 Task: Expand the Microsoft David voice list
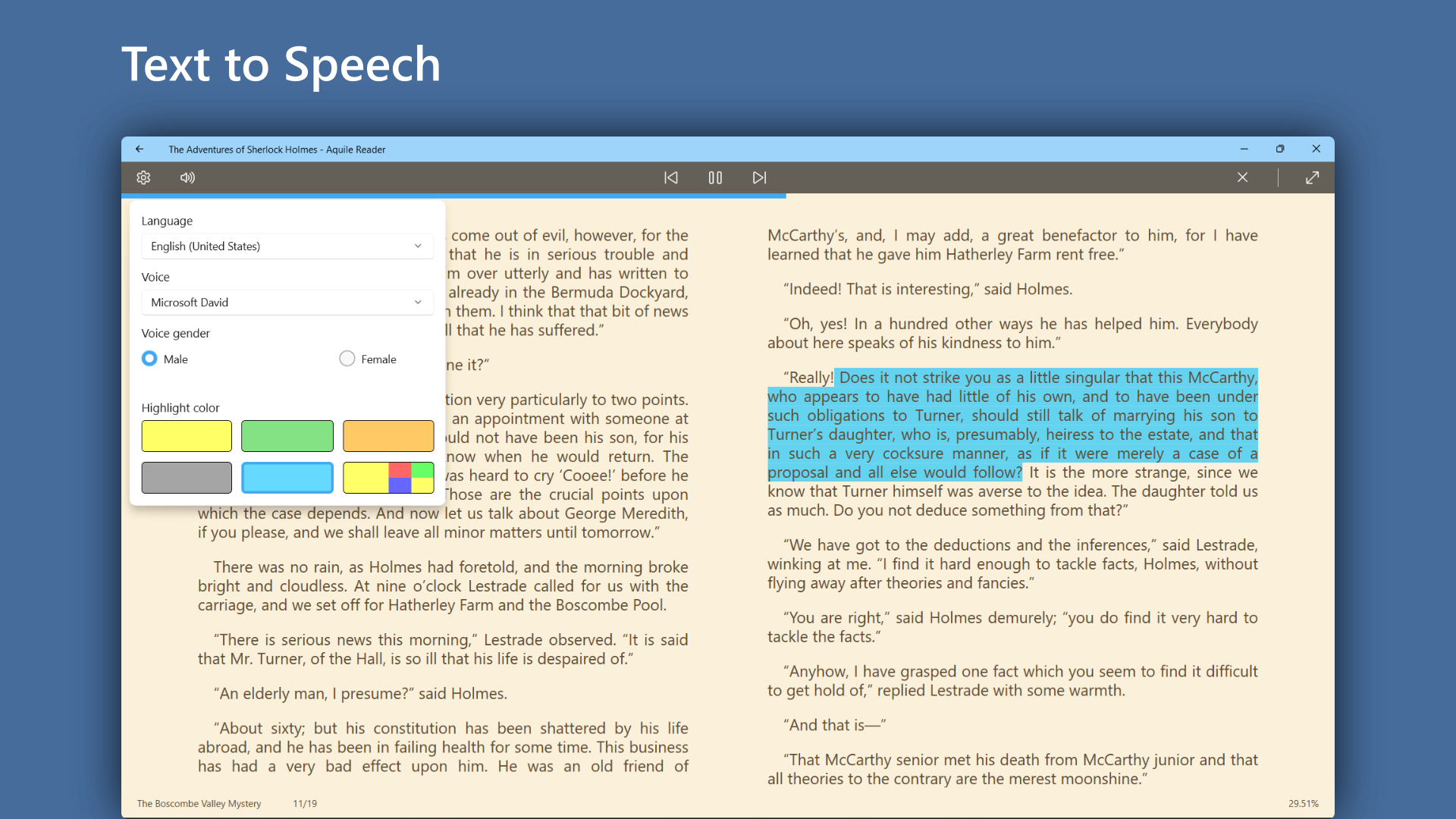click(418, 302)
